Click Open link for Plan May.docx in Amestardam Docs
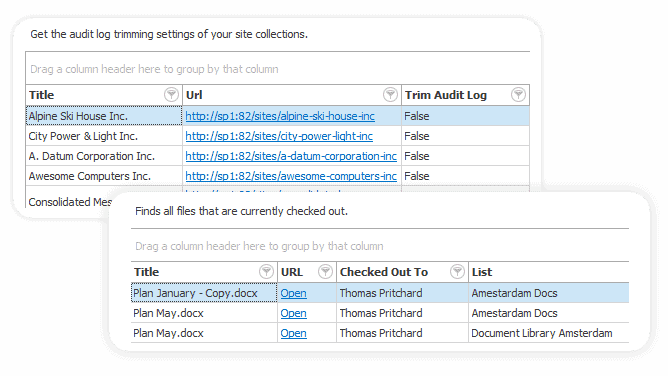668x376 pixels. click(294, 313)
